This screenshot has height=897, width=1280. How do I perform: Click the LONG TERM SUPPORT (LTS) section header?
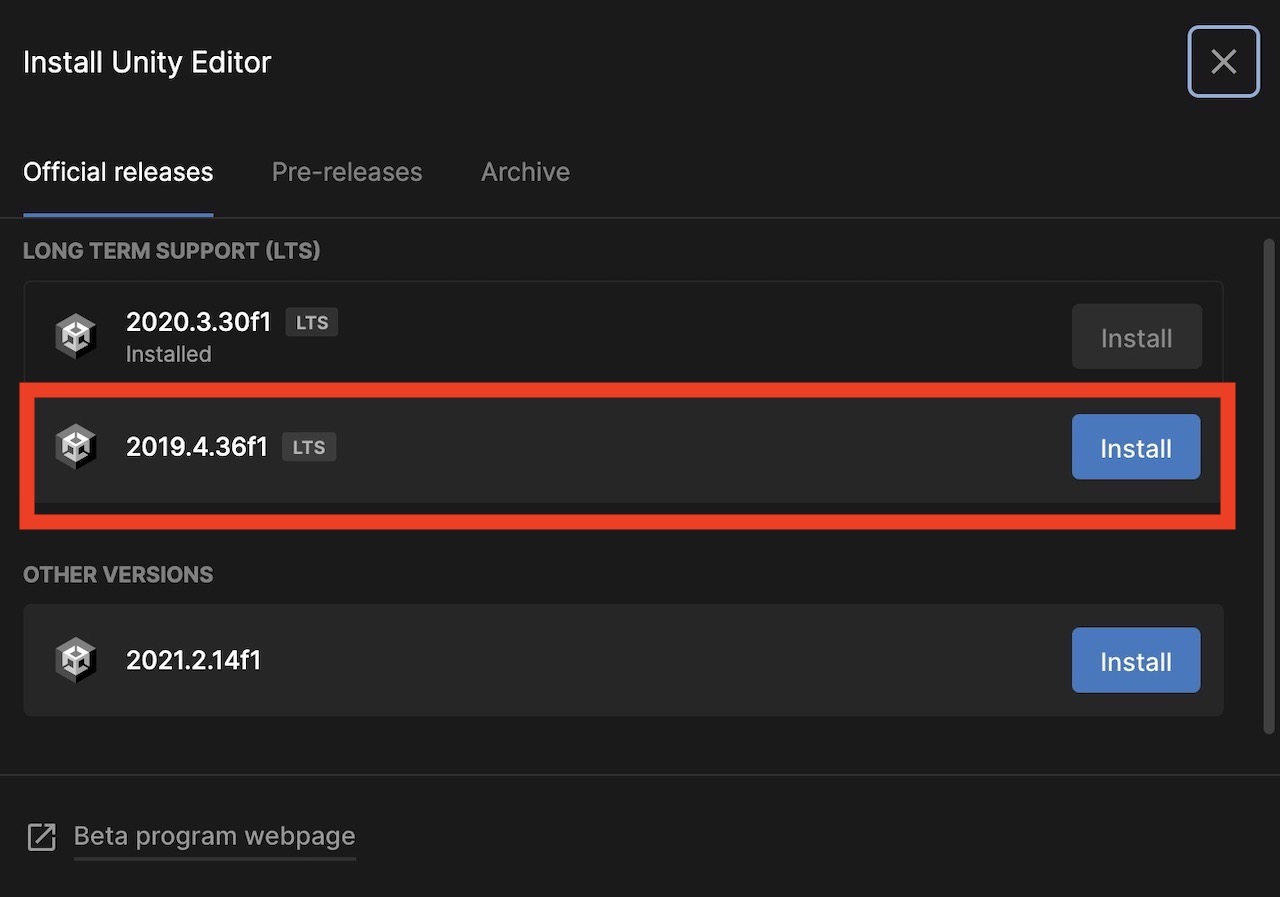coord(171,251)
